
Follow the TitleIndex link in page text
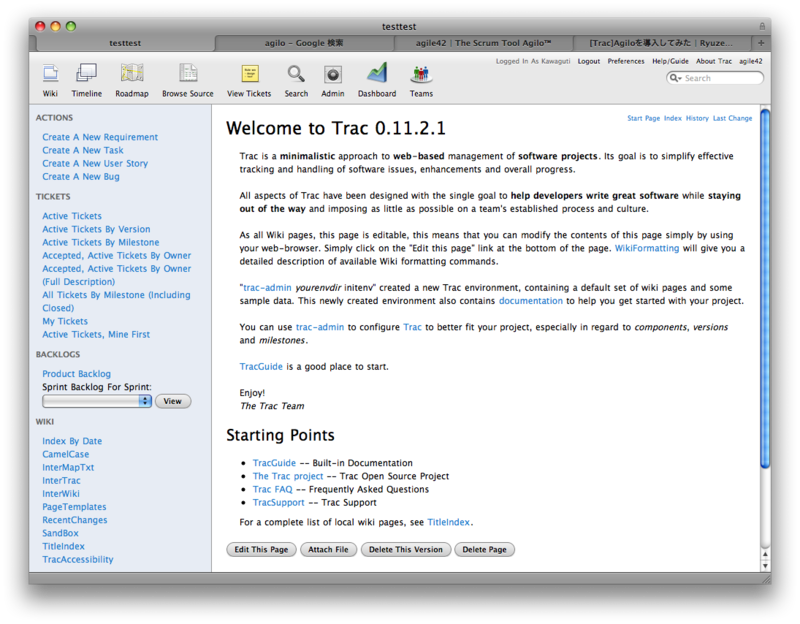tap(448, 522)
